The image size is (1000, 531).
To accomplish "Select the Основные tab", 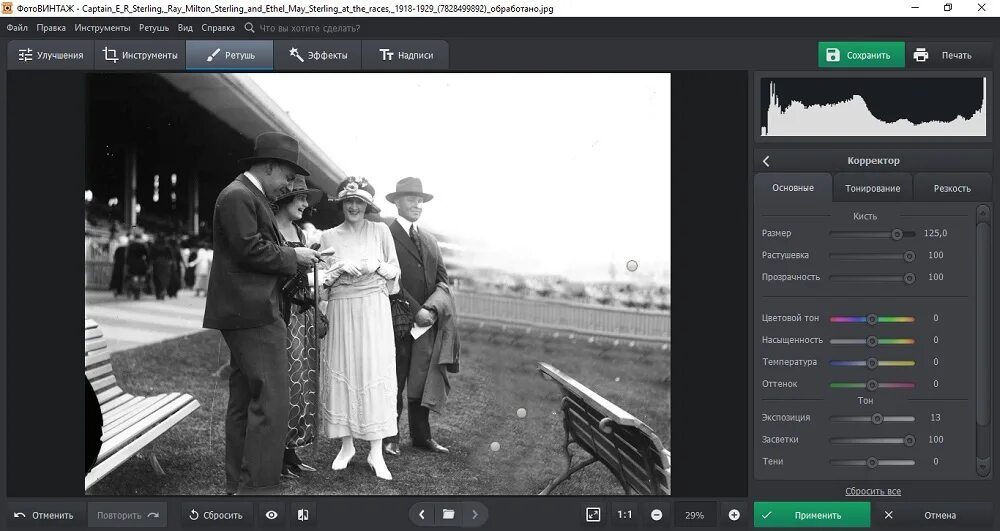I will click(x=793, y=188).
